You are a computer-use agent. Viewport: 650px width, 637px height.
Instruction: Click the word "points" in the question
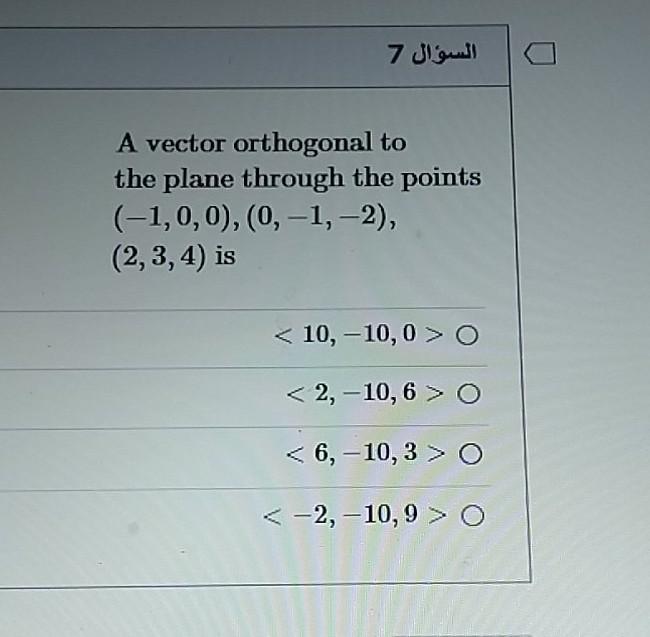click(x=441, y=179)
